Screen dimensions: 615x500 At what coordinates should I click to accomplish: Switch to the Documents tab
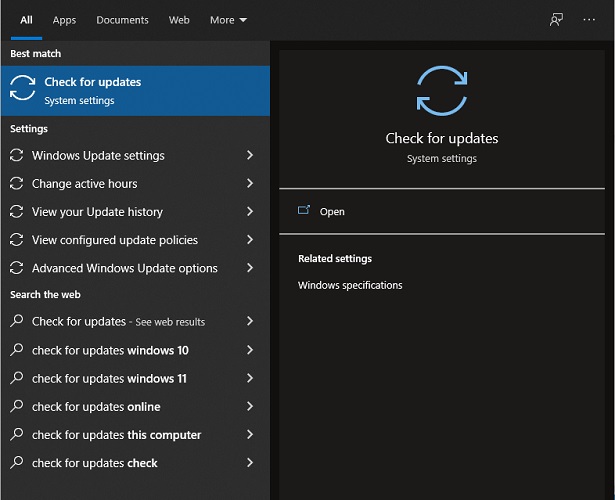point(122,20)
